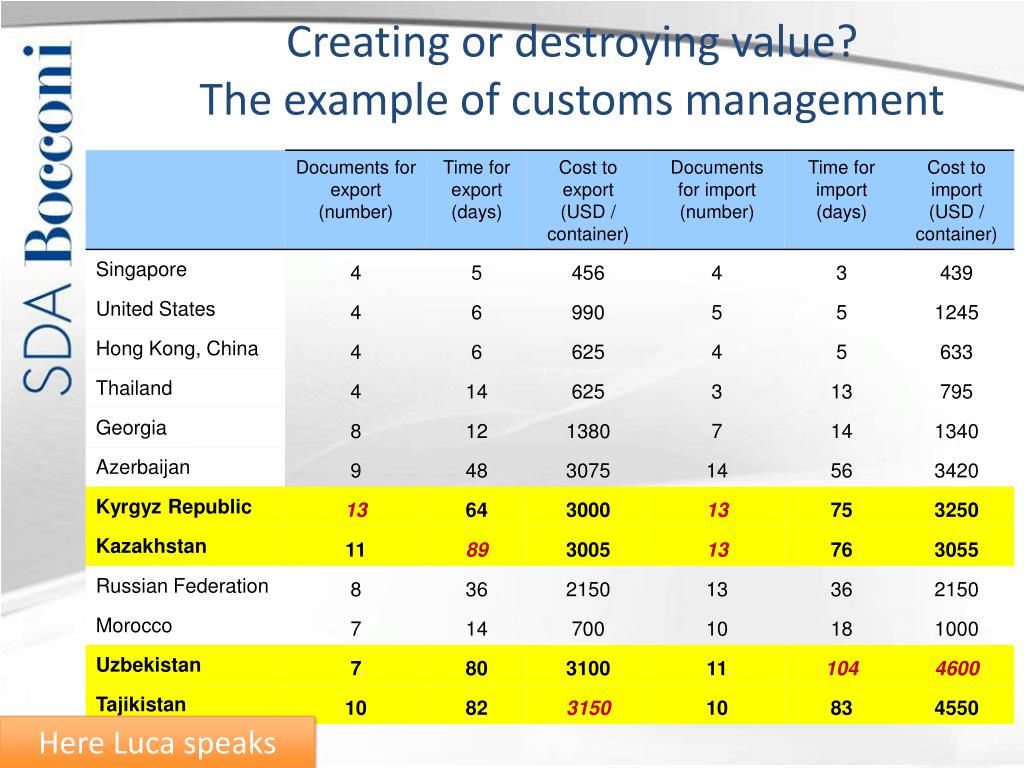1024x768 pixels.
Task: Click Azerbaijan's cost to export 3075
Action: click(588, 471)
